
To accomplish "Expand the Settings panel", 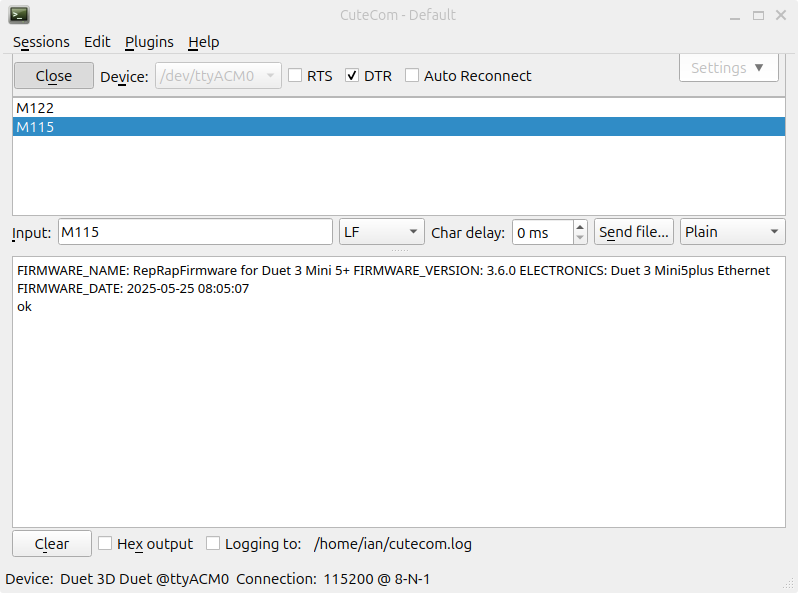I will coord(728,68).
